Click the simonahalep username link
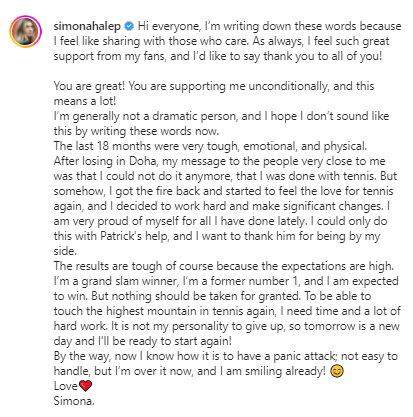This screenshot has width=413, height=417. (x=87, y=26)
